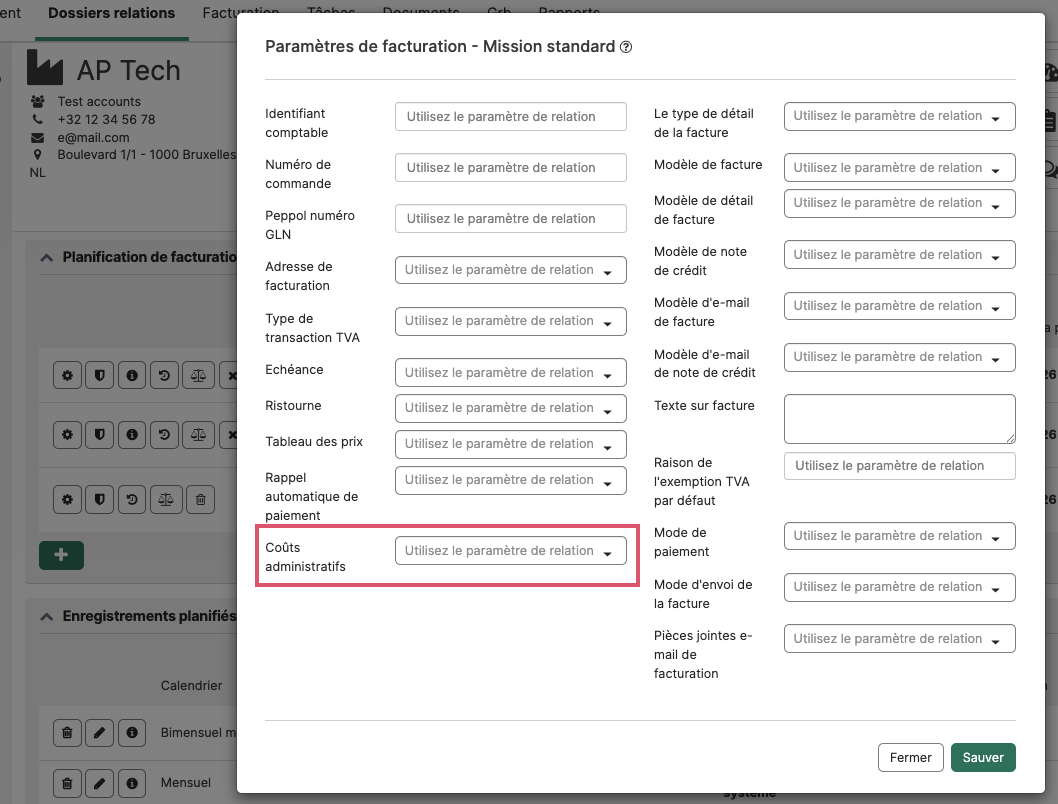Focus the Peppol numéro GLN input field

click(x=511, y=219)
